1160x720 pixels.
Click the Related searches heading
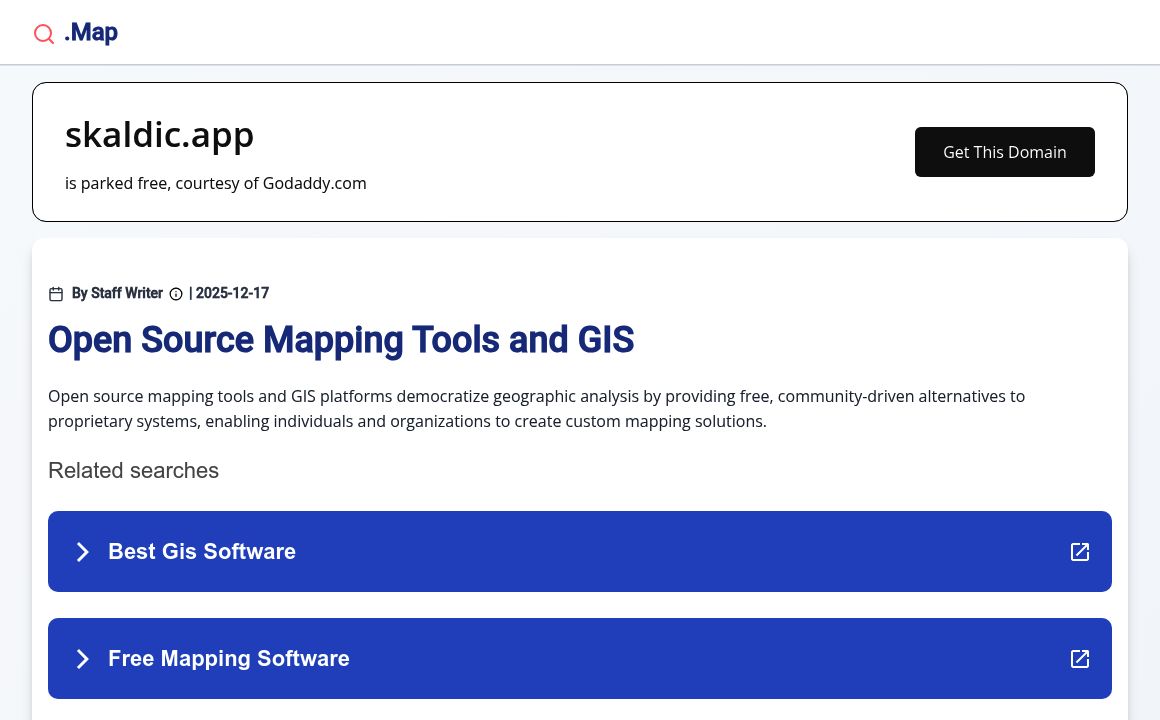(x=133, y=470)
